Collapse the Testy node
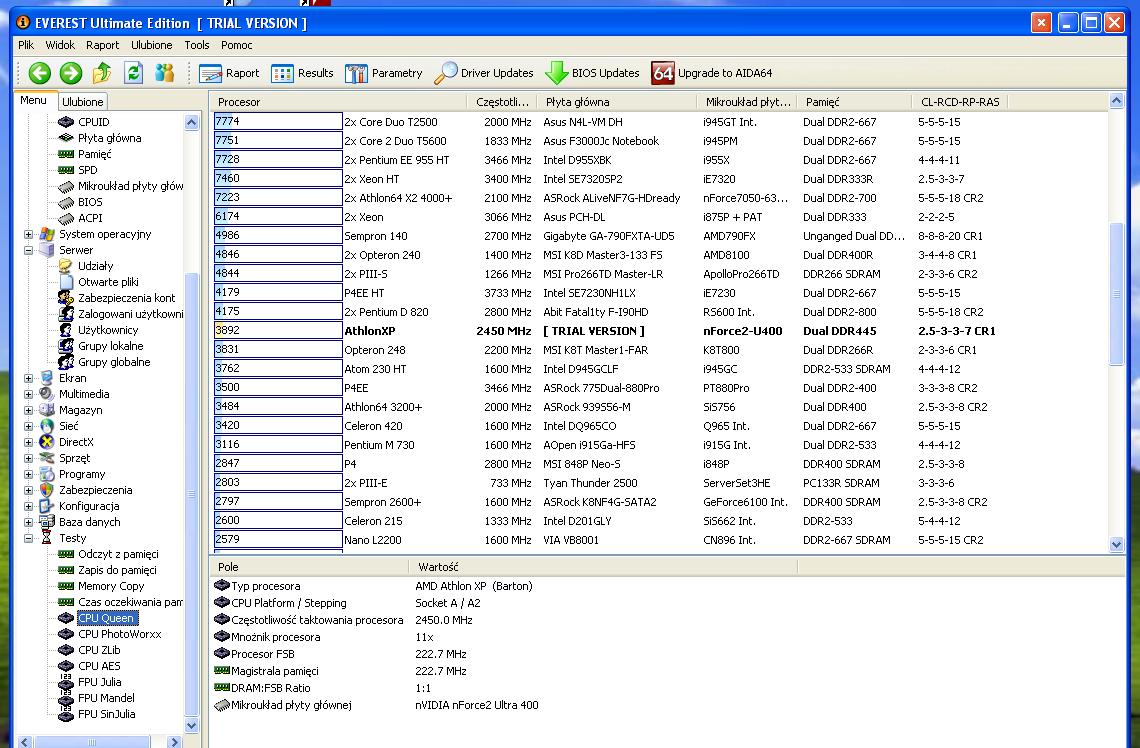This screenshot has width=1140, height=748. 28,538
